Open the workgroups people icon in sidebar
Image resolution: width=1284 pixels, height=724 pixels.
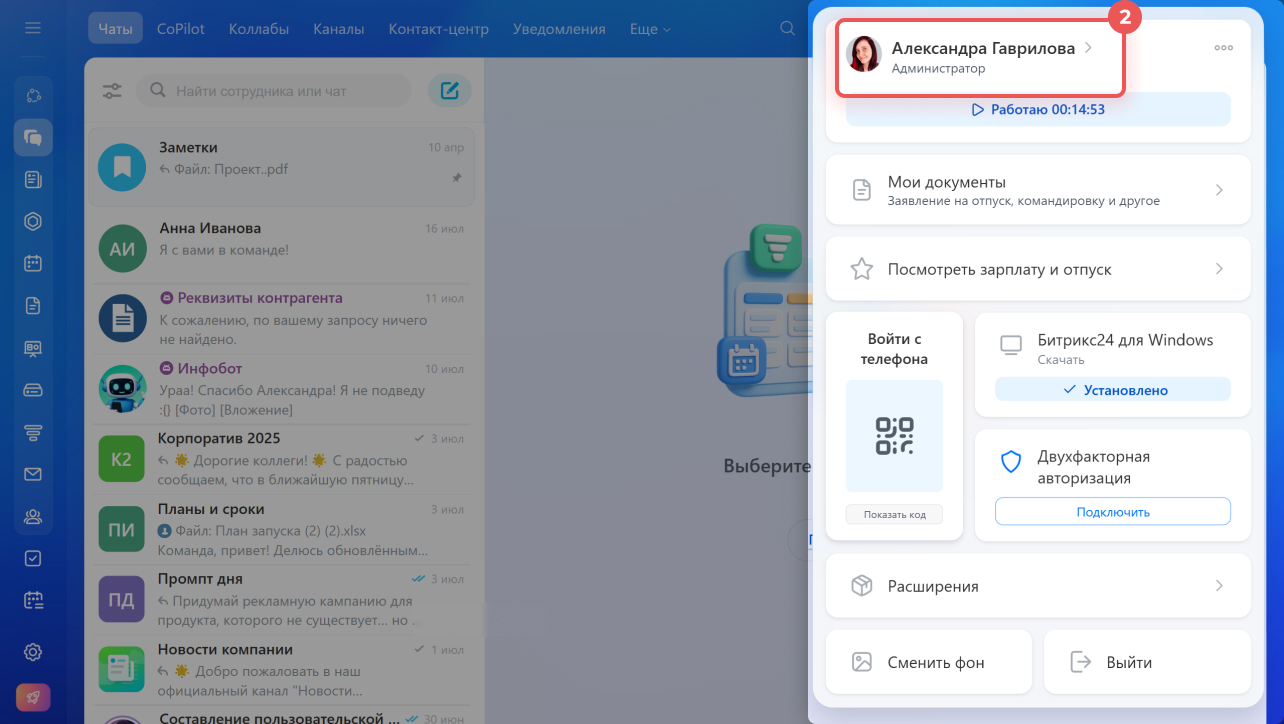33,516
